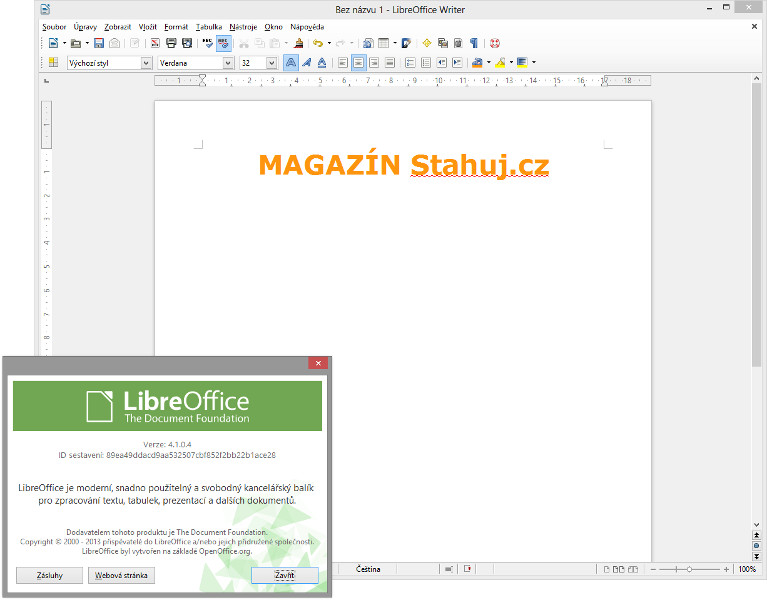Click the Increase Indent icon
Image resolution: width=767 pixels, height=600 pixels.
click(x=457, y=63)
